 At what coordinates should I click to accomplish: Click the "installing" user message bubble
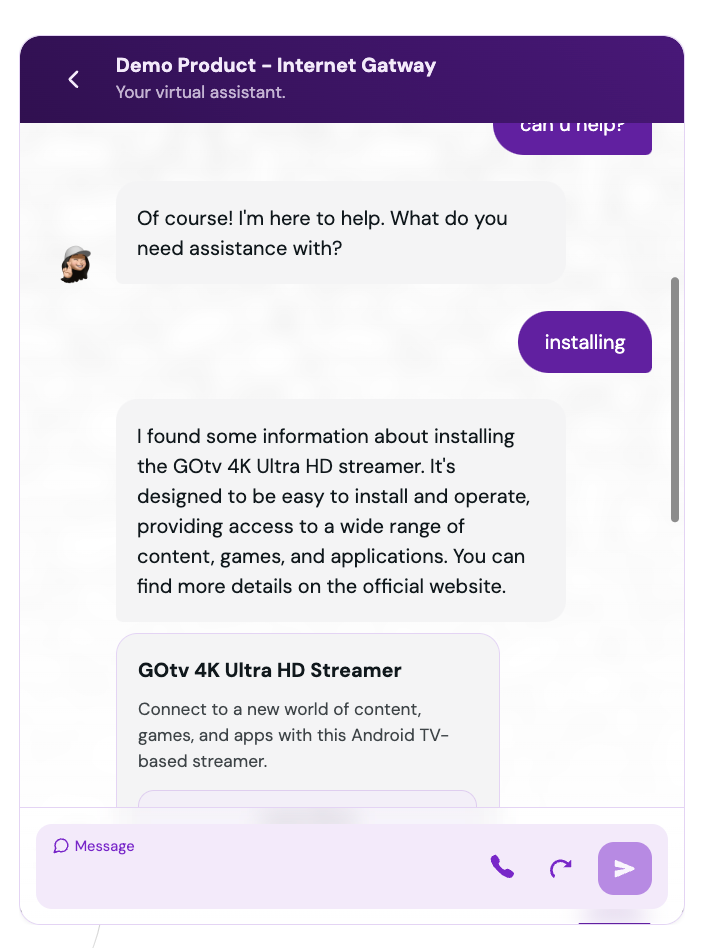tap(585, 342)
